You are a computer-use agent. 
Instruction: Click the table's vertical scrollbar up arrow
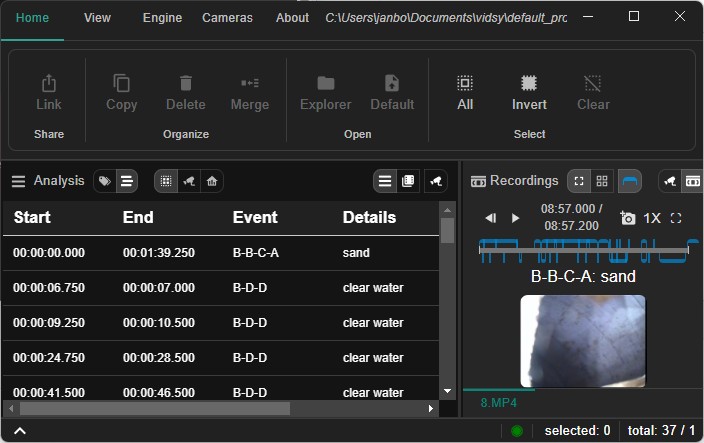(447, 210)
